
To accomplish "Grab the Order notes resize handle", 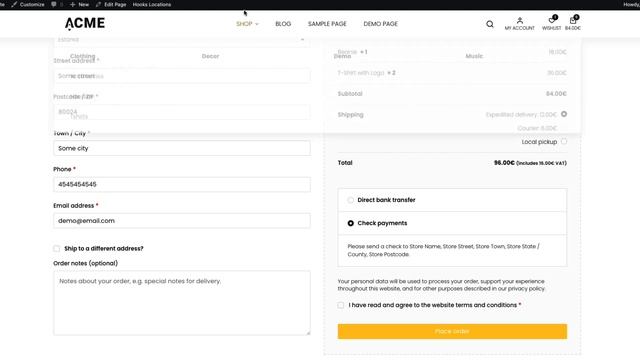I will [x=308, y=333].
